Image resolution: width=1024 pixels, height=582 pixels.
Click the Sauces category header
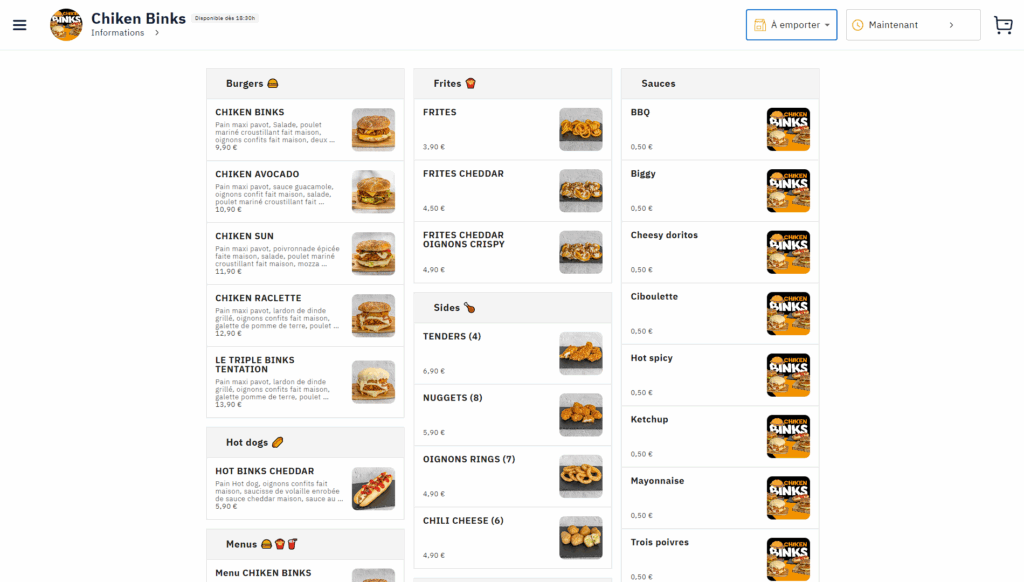click(720, 84)
